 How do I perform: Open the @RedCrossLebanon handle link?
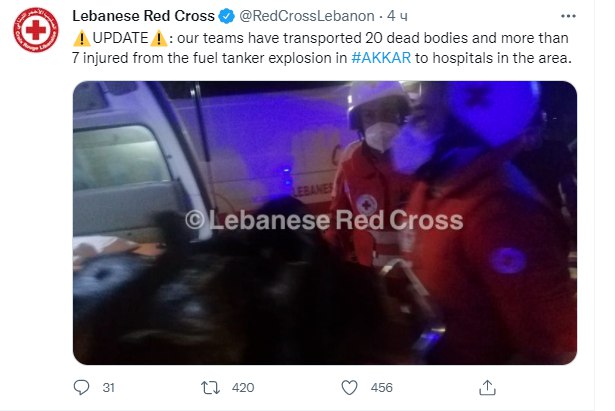point(307,16)
